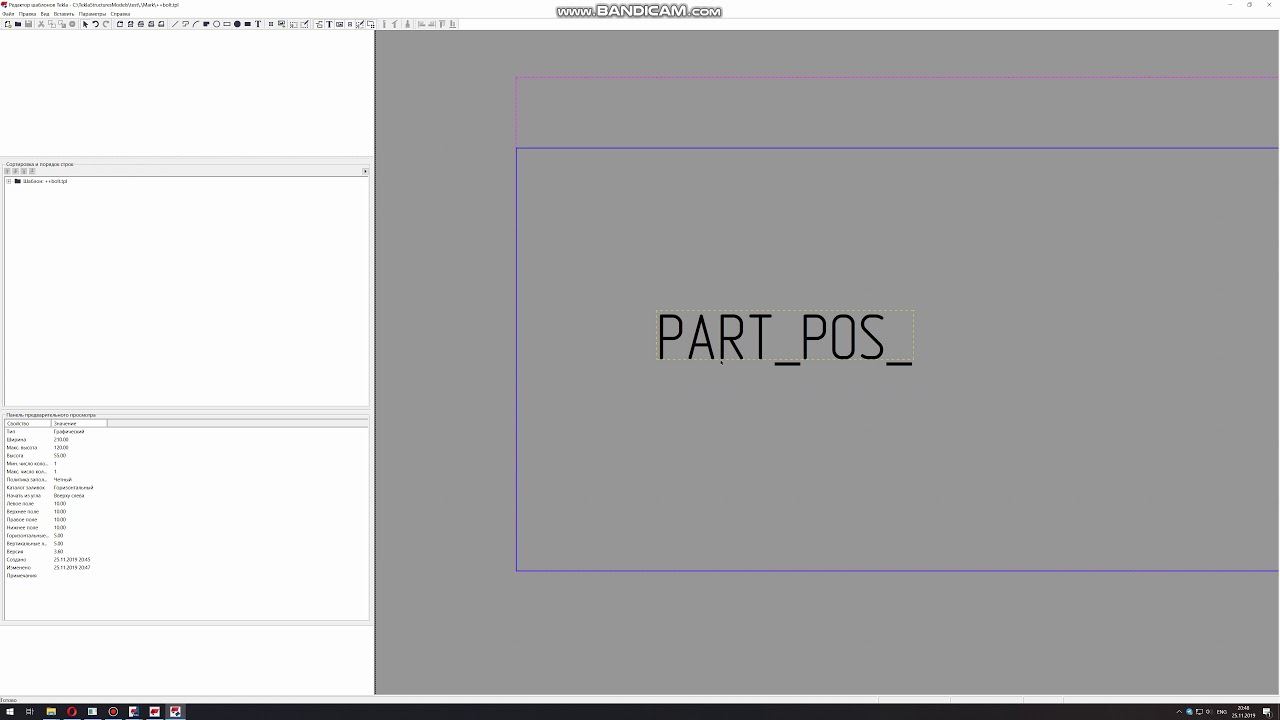
Task: Open the Вид menu
Action: coord(45,14)
